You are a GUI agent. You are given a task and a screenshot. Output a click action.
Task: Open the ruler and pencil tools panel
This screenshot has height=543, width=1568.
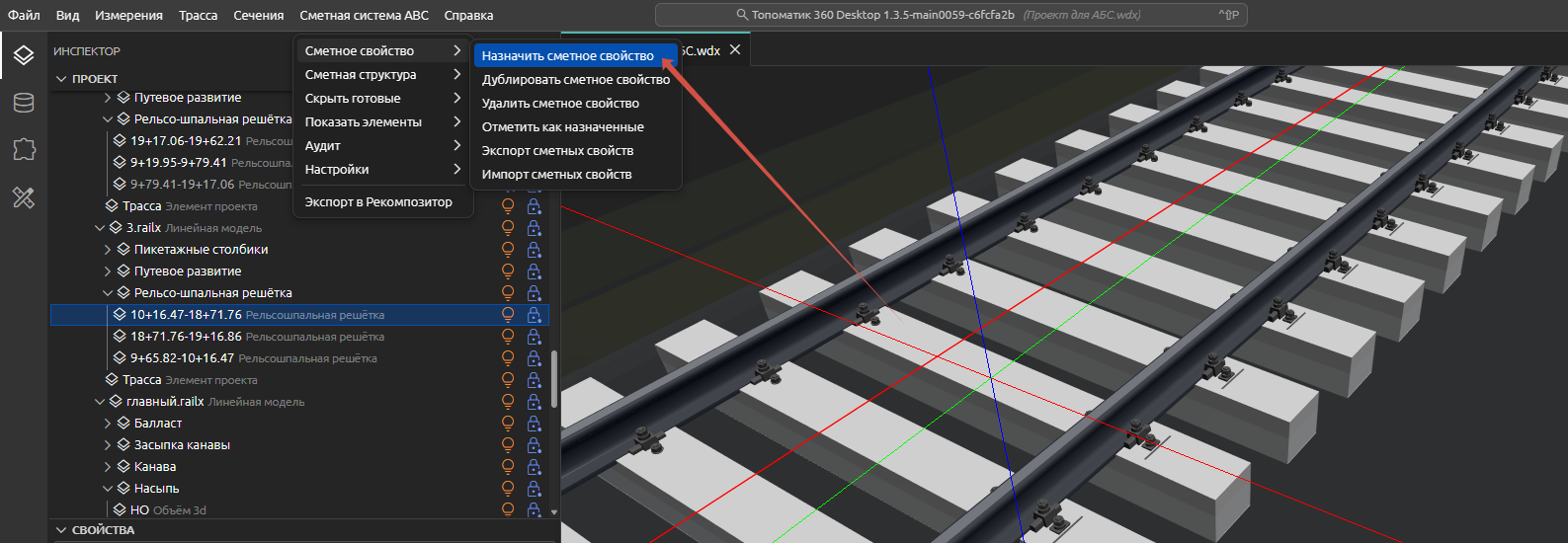point(24,196)
